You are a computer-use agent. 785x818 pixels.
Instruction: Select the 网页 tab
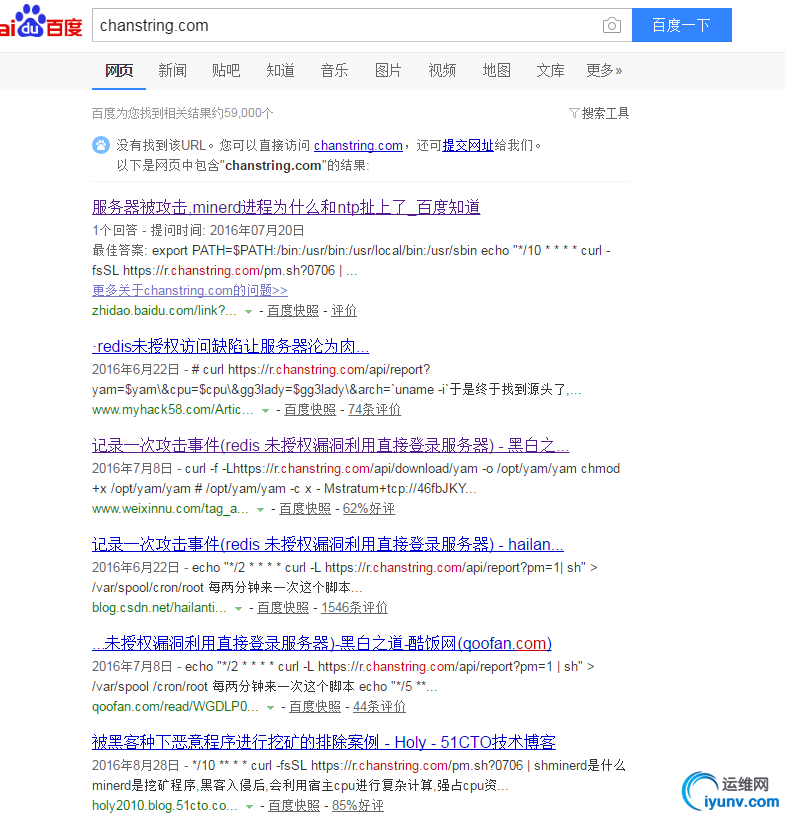click(119, 70)
